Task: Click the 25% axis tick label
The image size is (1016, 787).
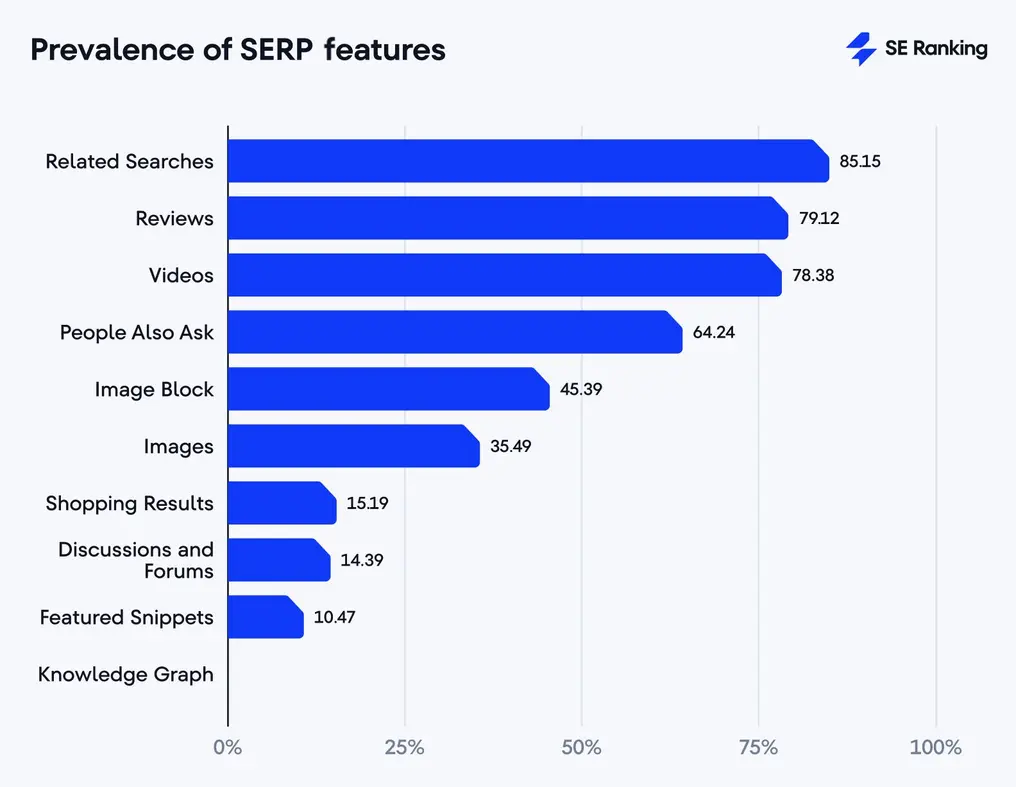Action: 405,747
